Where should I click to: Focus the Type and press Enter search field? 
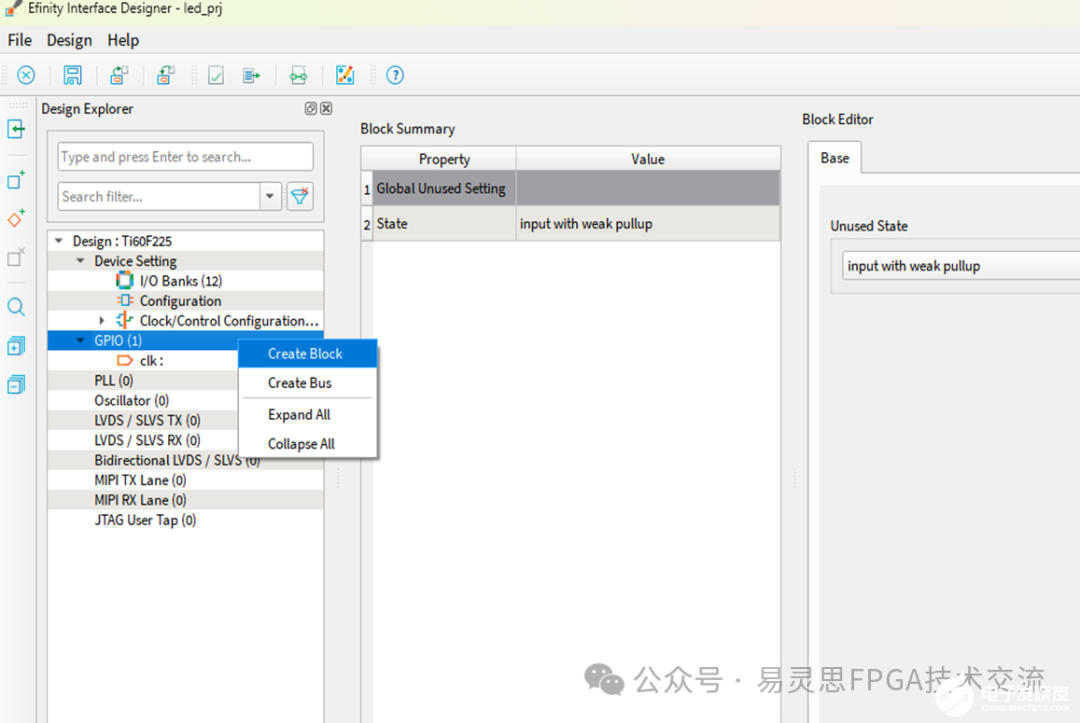185,157
